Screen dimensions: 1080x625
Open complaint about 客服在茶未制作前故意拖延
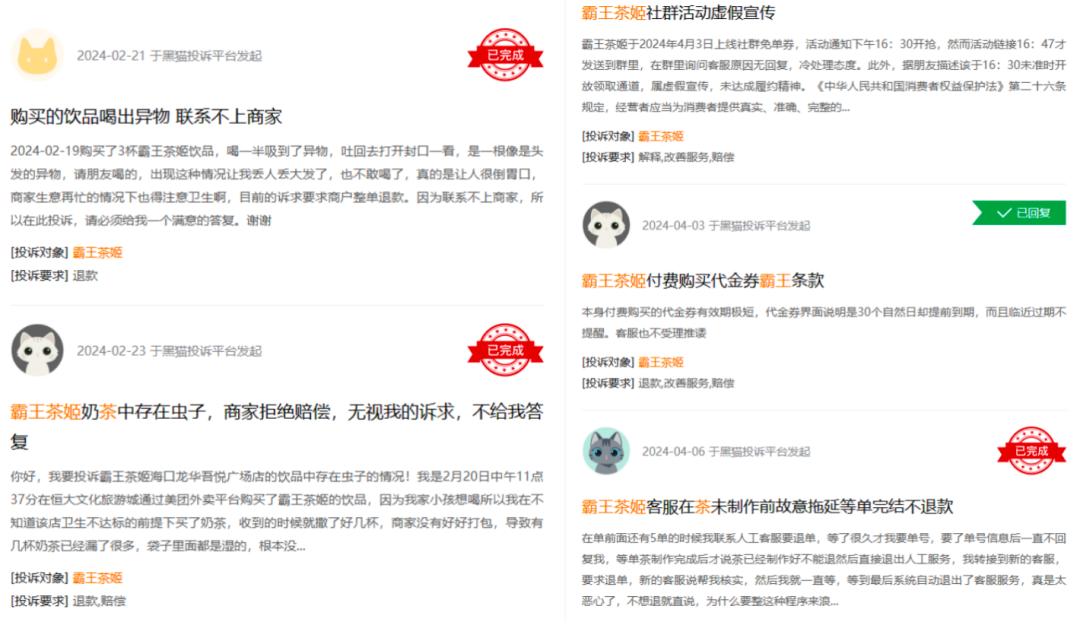[767, 506]
